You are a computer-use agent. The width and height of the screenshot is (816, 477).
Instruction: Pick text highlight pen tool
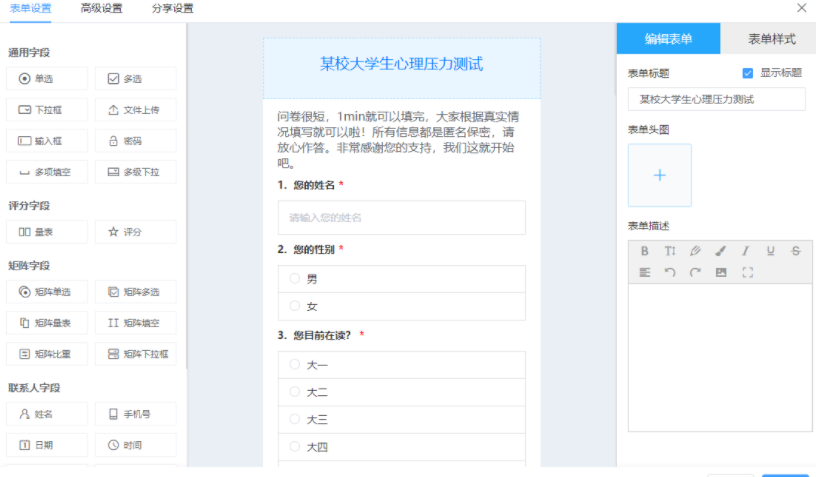695,251
